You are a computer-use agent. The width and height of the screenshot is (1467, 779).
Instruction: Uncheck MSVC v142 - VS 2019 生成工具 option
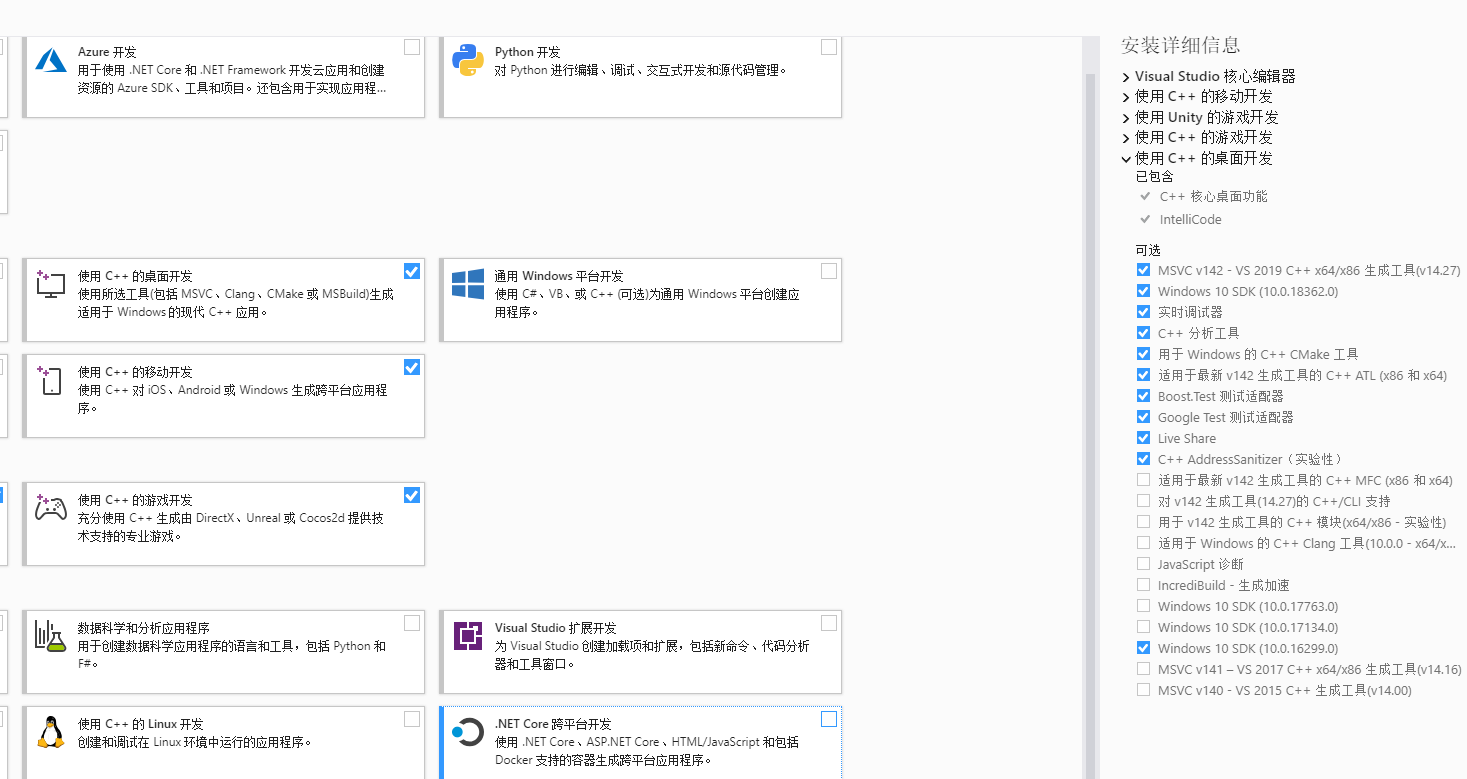coord(1143,270)
